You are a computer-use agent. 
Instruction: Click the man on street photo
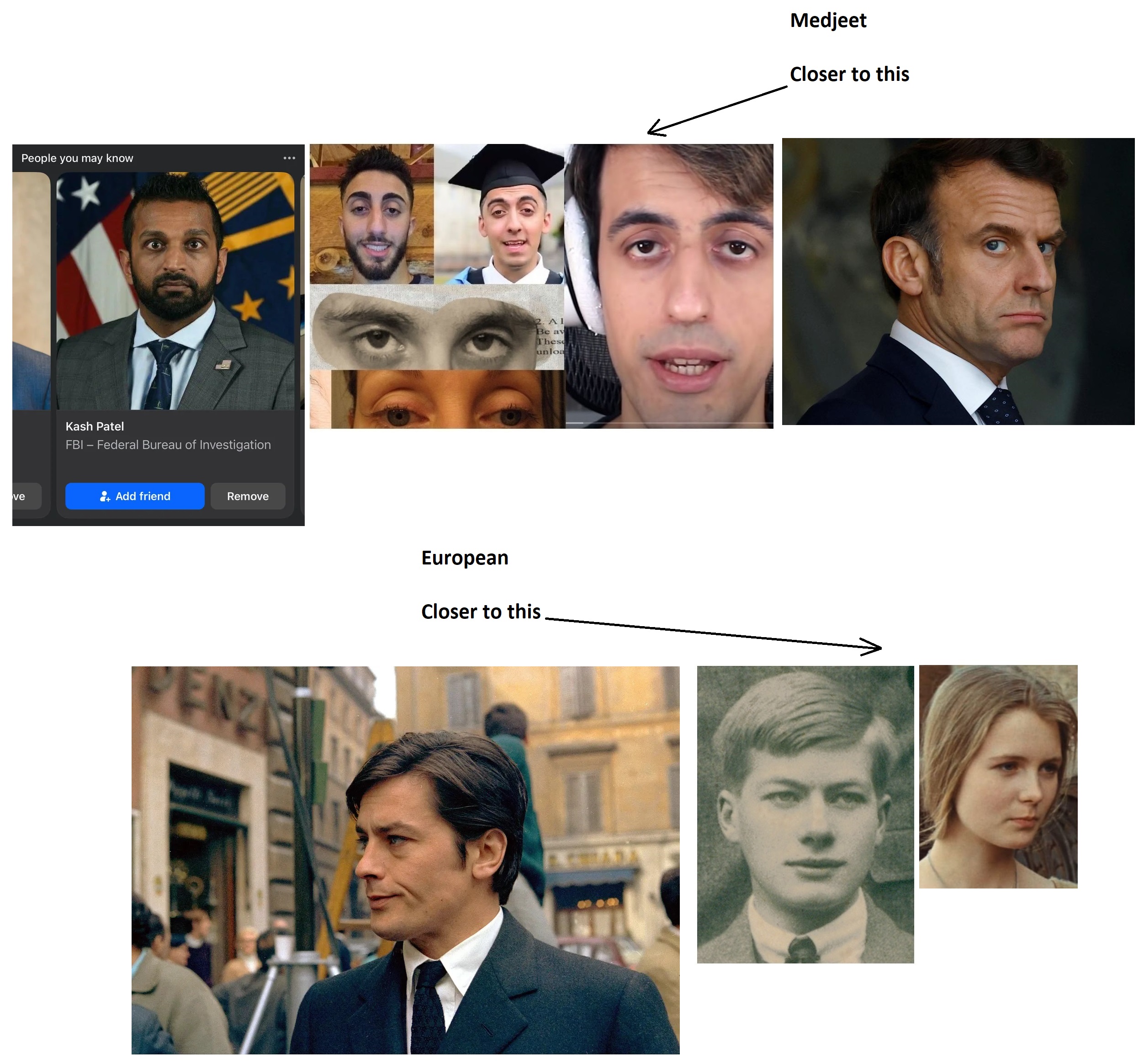[x=405, y=861]
